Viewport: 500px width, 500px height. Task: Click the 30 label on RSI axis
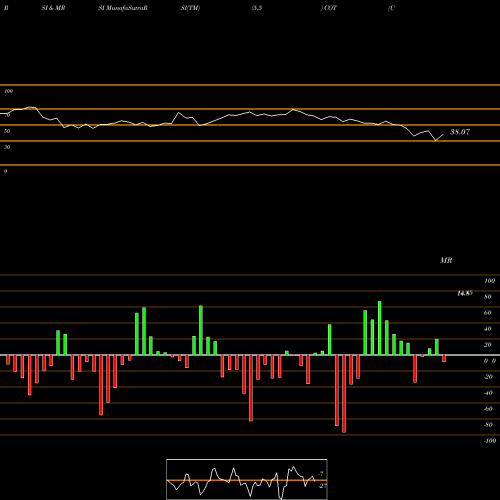click(7, 147)
